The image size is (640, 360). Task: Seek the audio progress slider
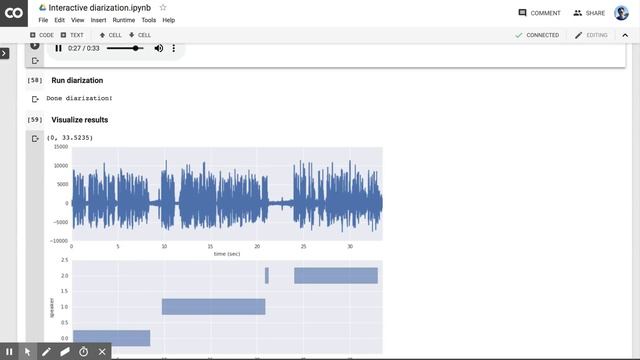point(125,48)
